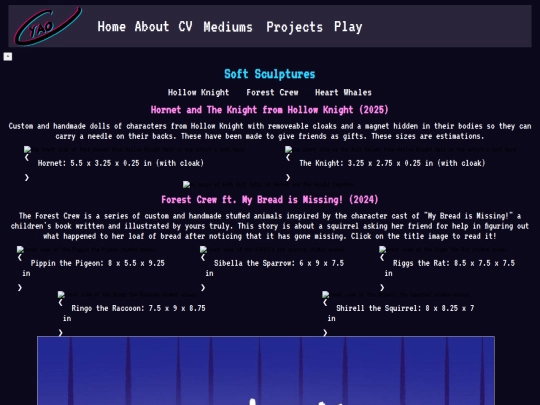Click the YAO logo in header
540x405 pixels.
click(x=48, y=27)
